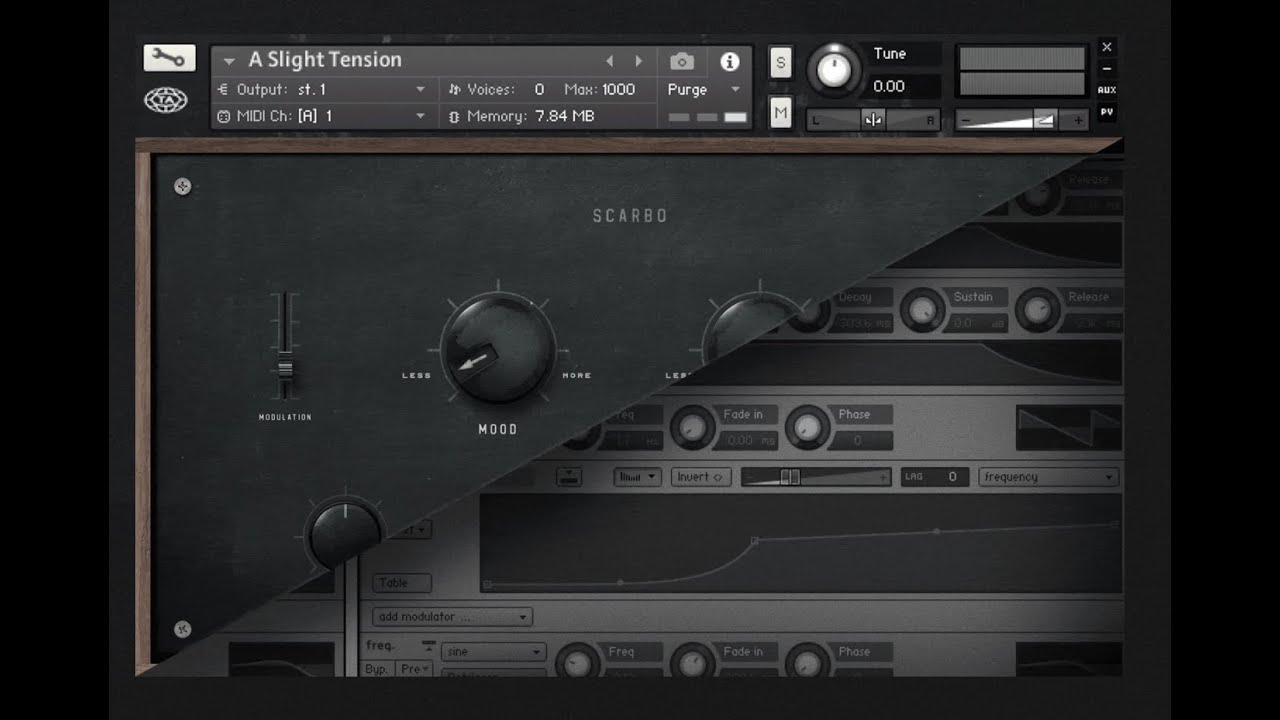Minimize the instrument header with the dash button
This screenshot has width=1280, height=720.
(x=1106, y=69)
